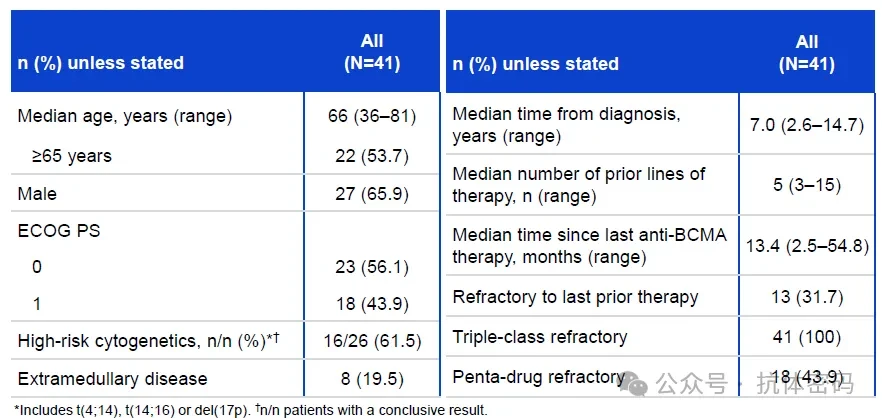Click the value 13.4 (2.5–54.8)

[807, 246]
